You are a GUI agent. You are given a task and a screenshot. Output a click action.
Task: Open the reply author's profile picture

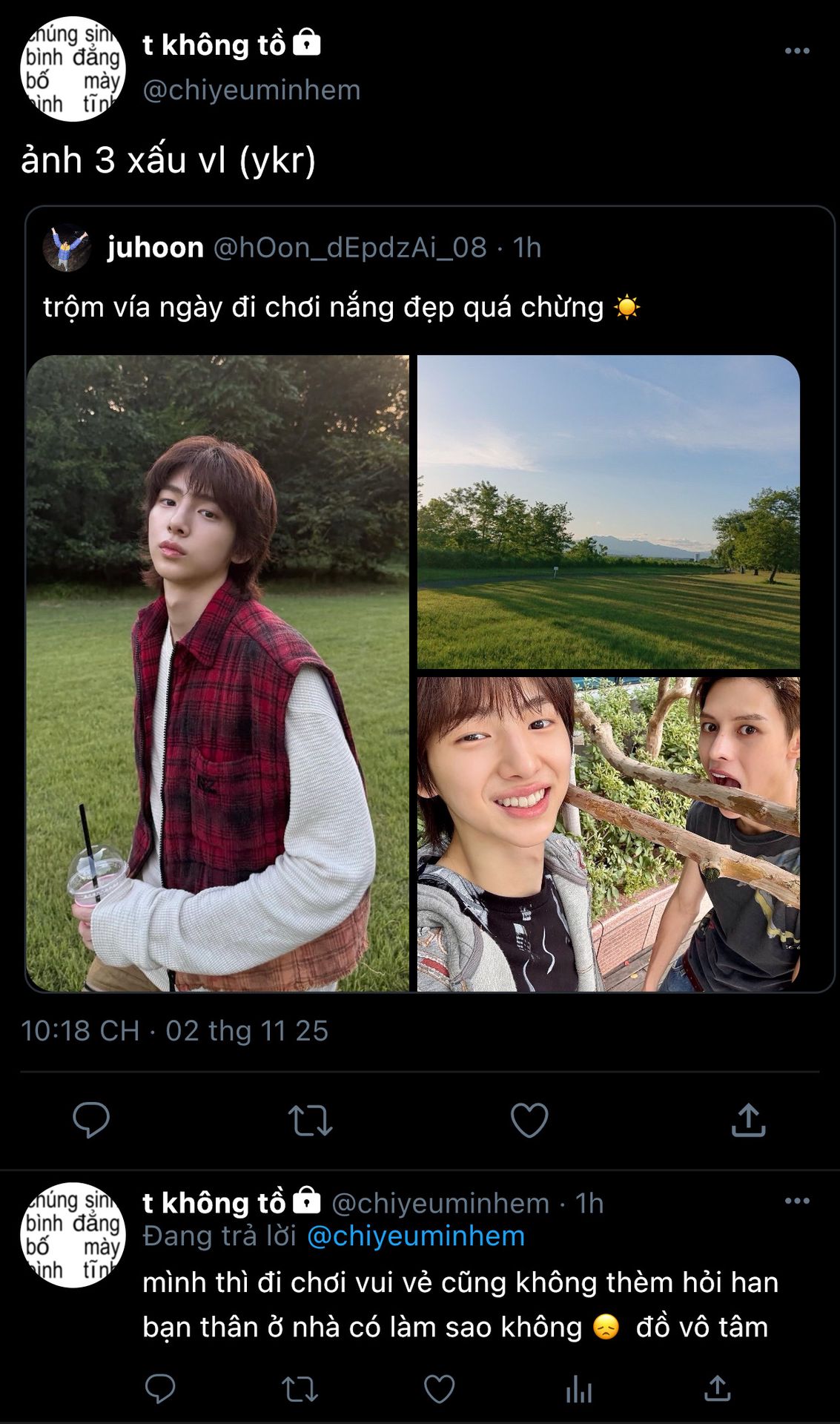click(x=73, y=1235)
